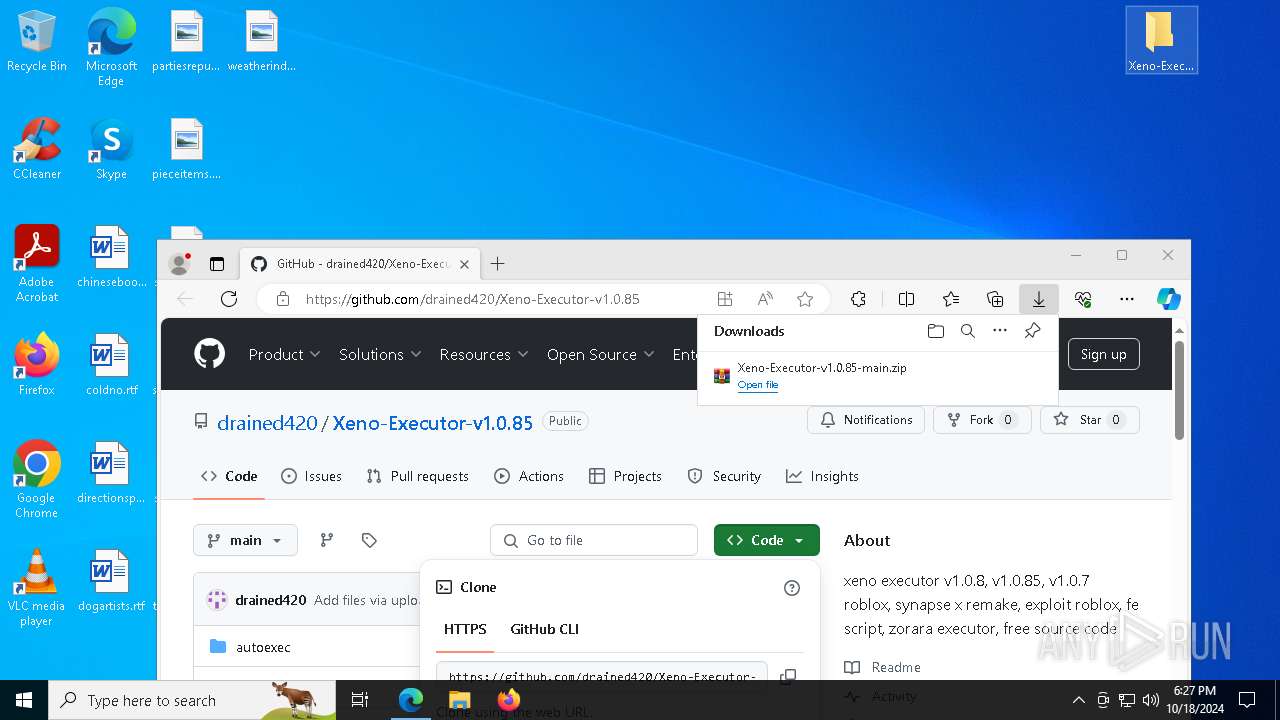Open Google Chrome desktop shortcut
Screen dimensions: 1280x720
(37, 479)
